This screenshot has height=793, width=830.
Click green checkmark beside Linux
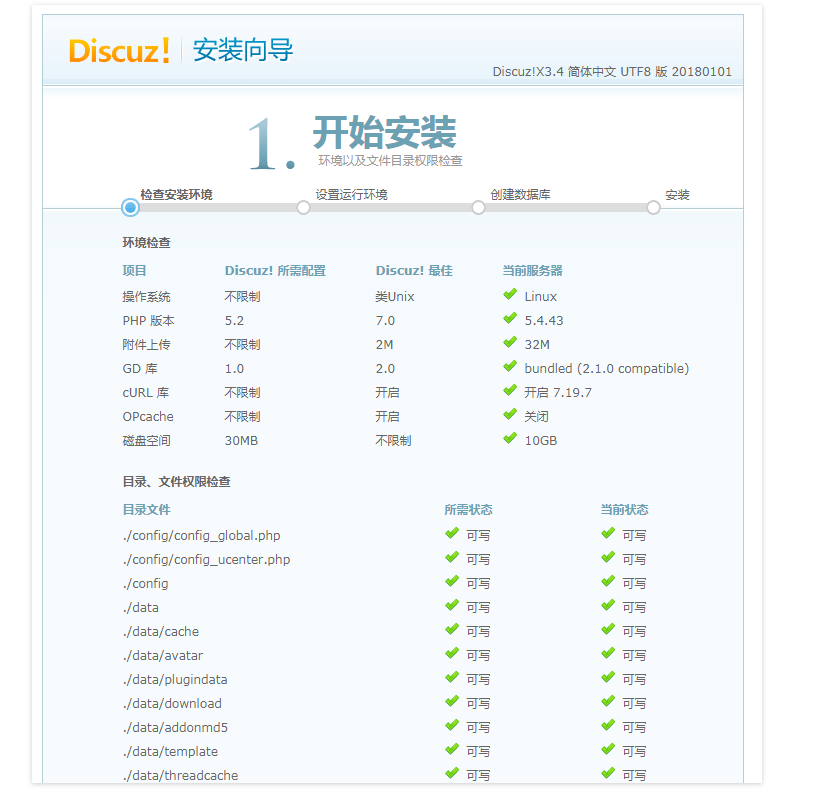point(510,295)
